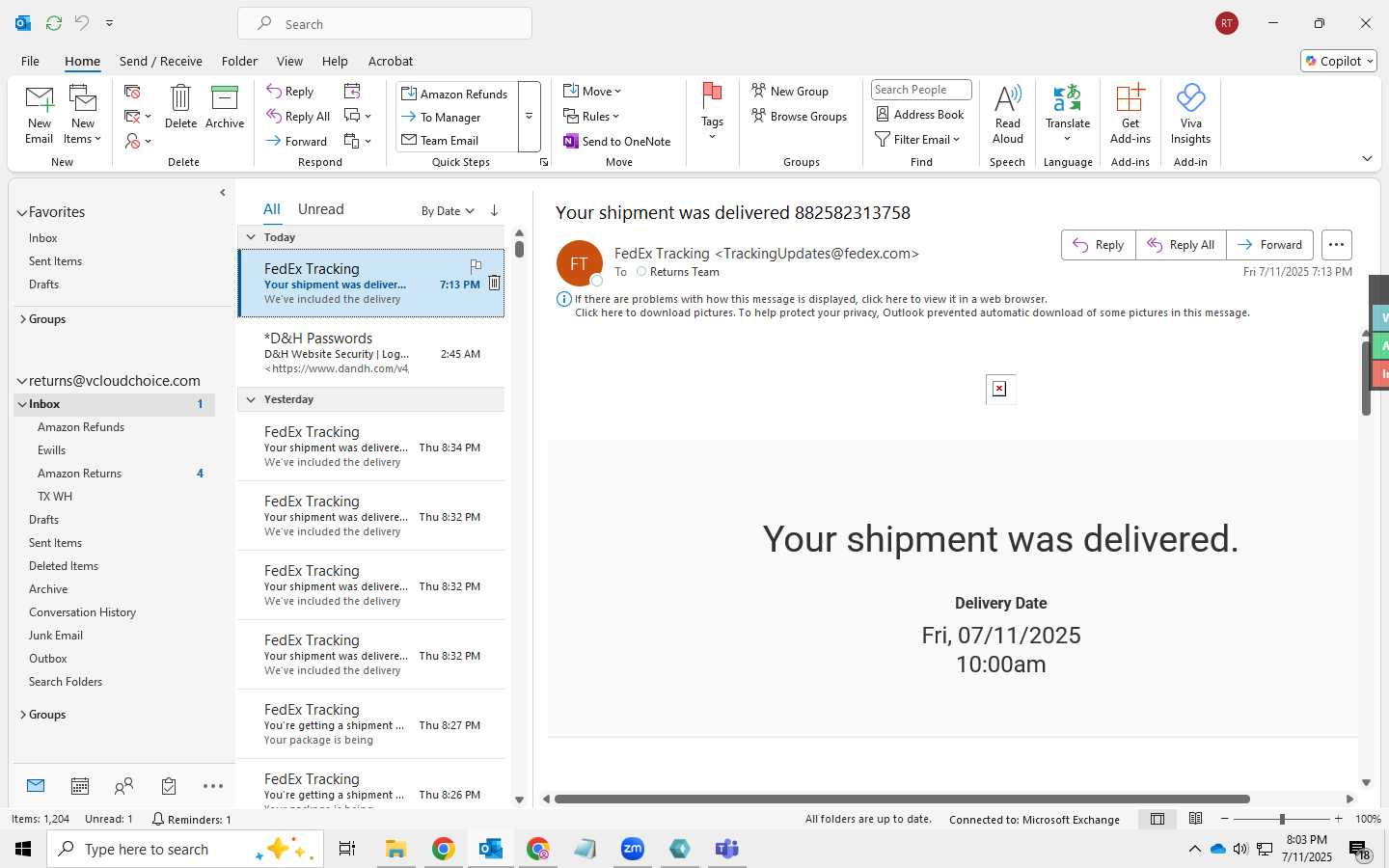Collapse the Today group header
1389x868 pixels.
pos(251,237)
